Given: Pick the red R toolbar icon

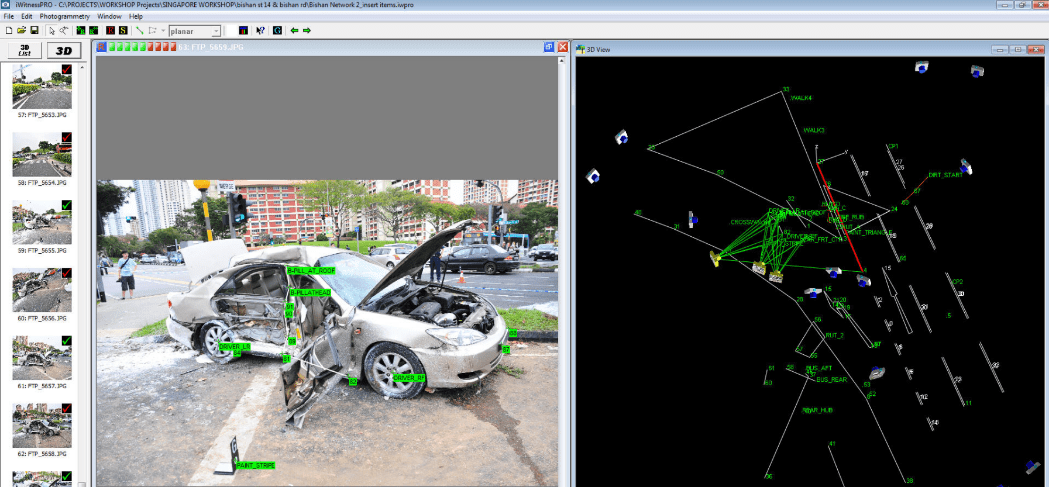Looking at the screenshot, I should (110, 30).
